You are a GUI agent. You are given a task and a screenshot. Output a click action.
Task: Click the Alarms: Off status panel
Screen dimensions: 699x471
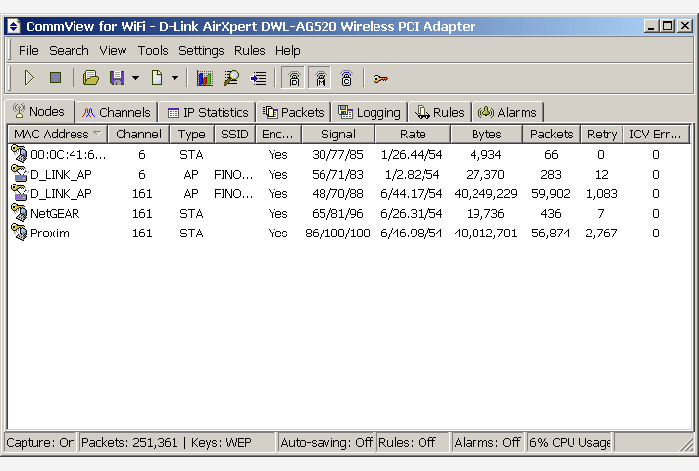point(487,442)
